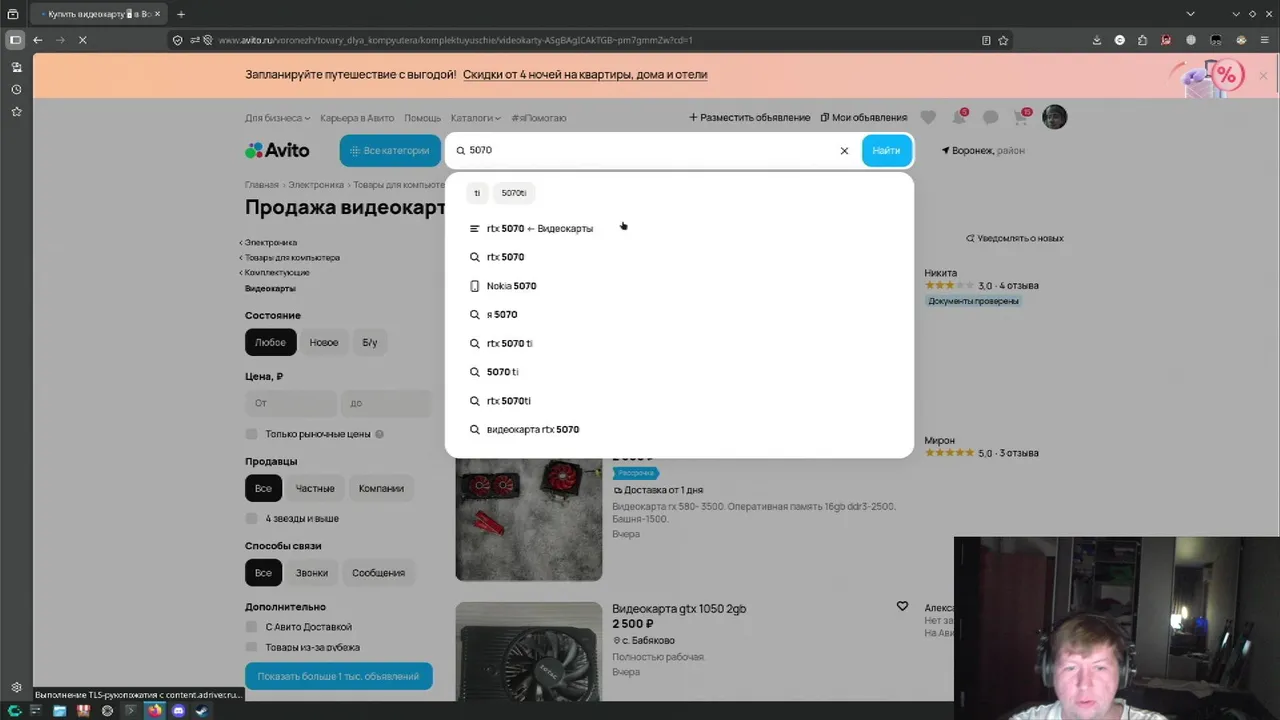
Task: Choose suggestion 'видеокарта rtx 5070'
Action: [679, 429]
